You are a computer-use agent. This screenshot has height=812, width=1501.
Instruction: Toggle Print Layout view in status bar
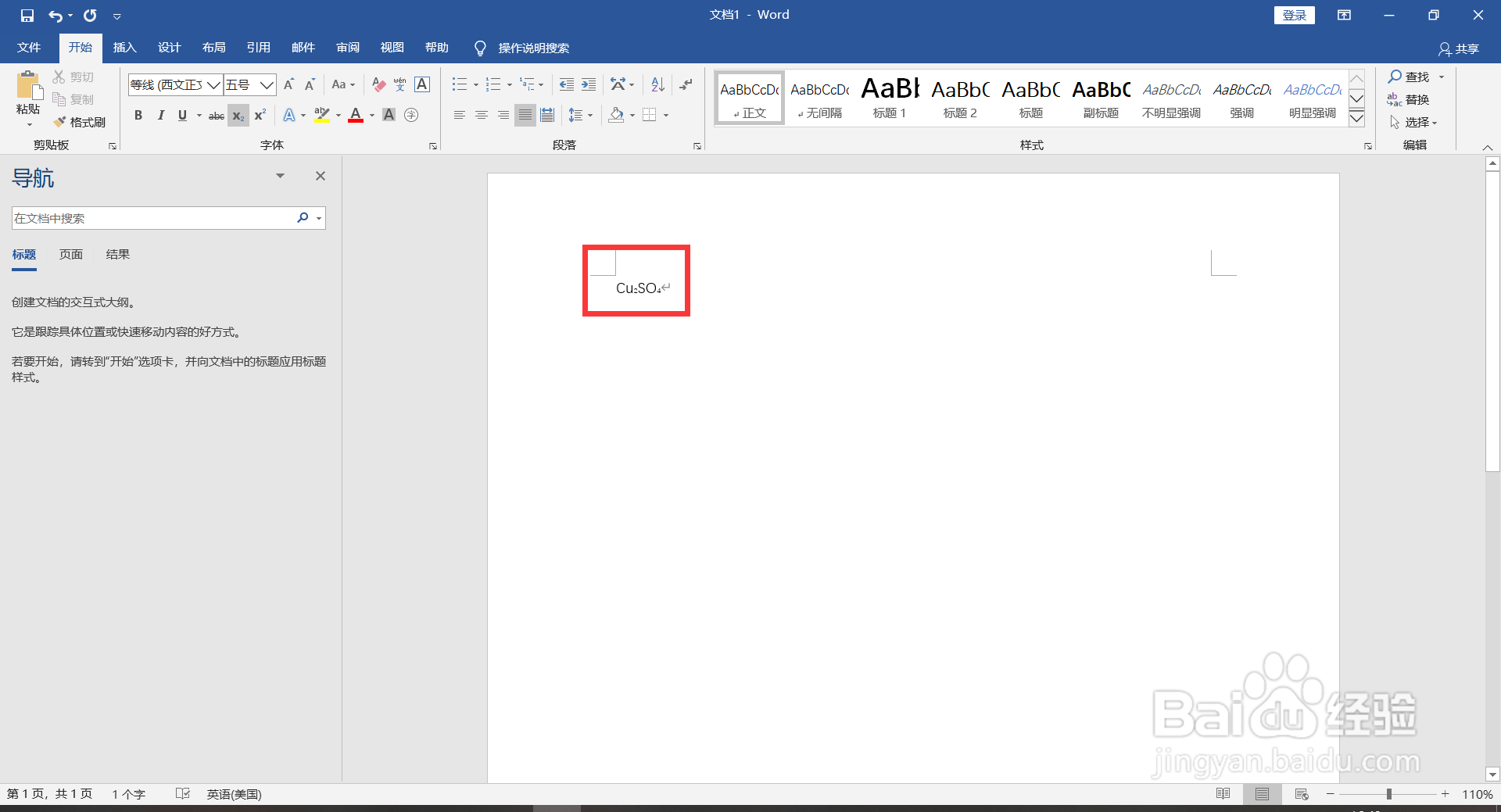click(x=1262, y=794)
